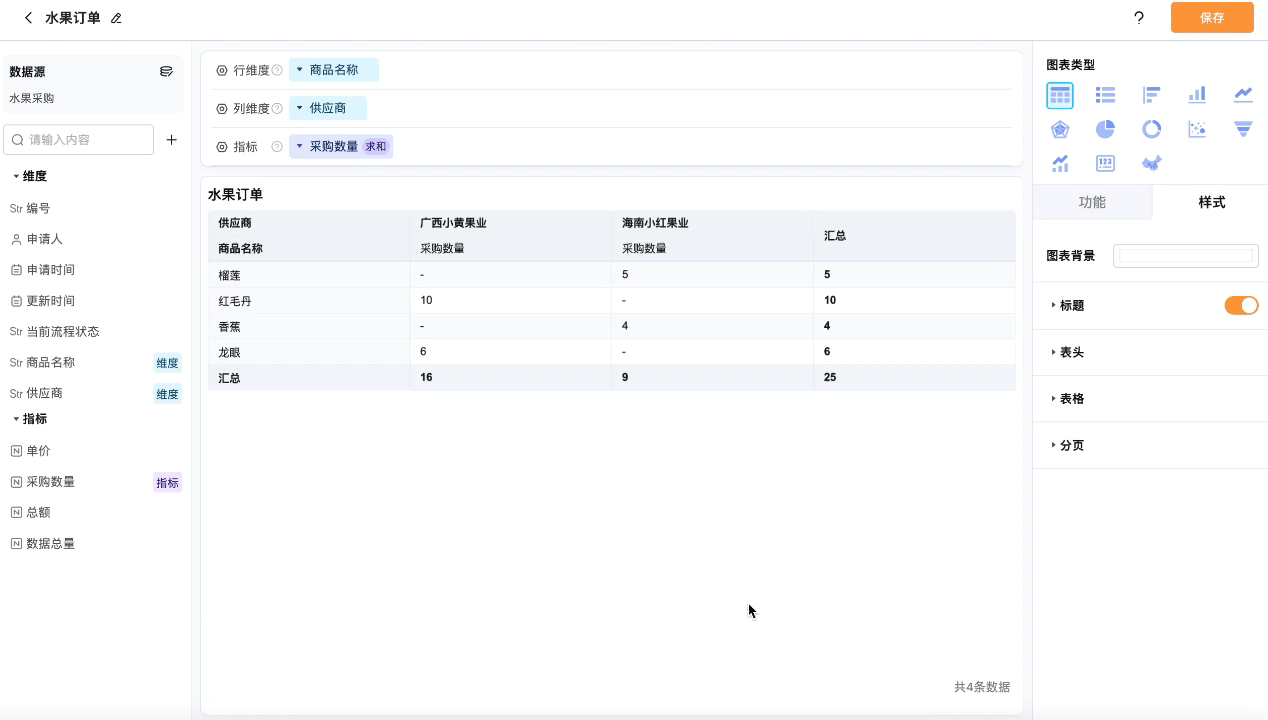The height and width of the screenshot is (720, 1268).
Task: Click the settings icon before 指标 row
Action: 222,147
